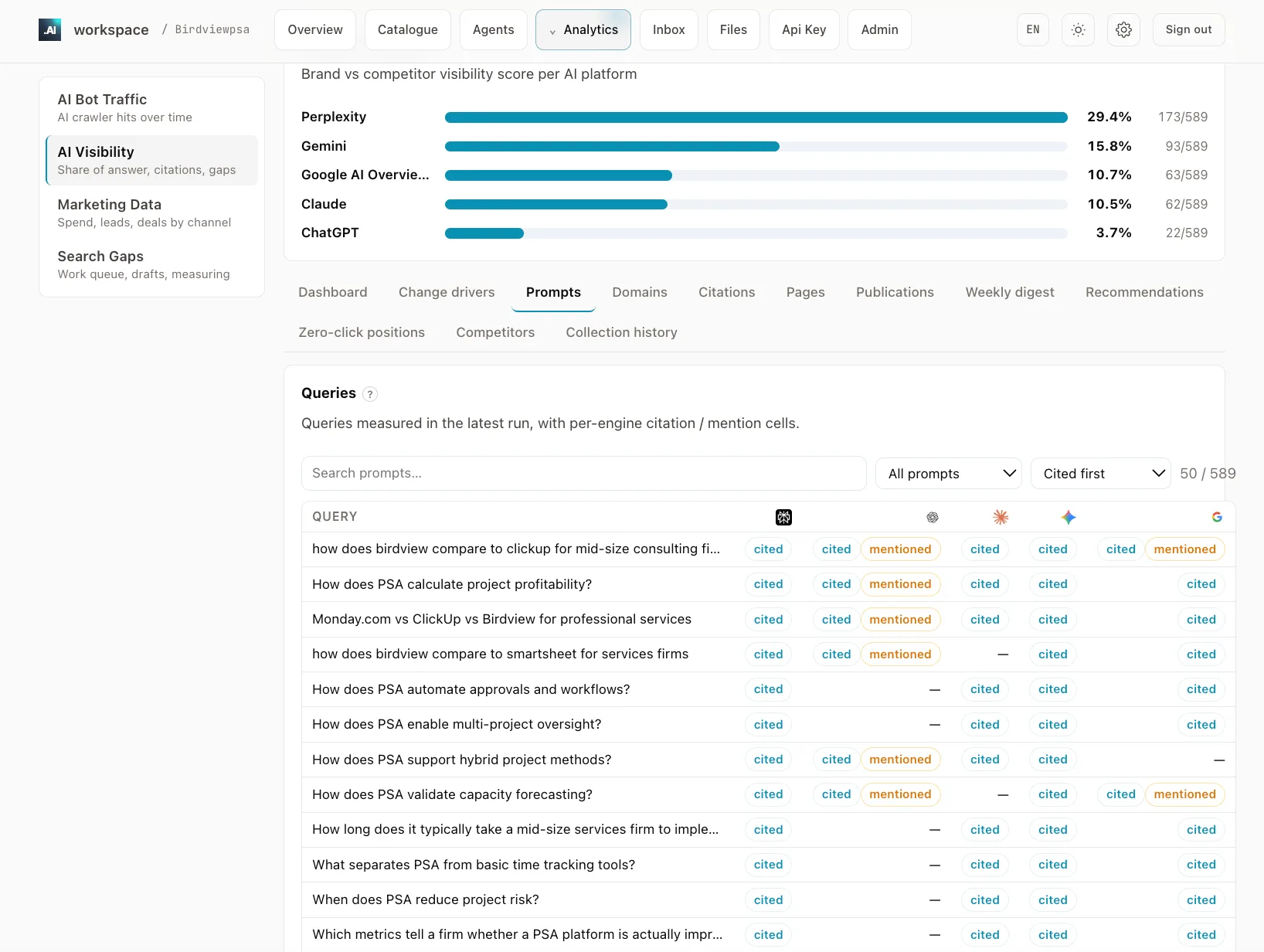Viewport: 1264px width, 952px height.
Task: Open the Weekly digest tab
Action: [1010, 292]
